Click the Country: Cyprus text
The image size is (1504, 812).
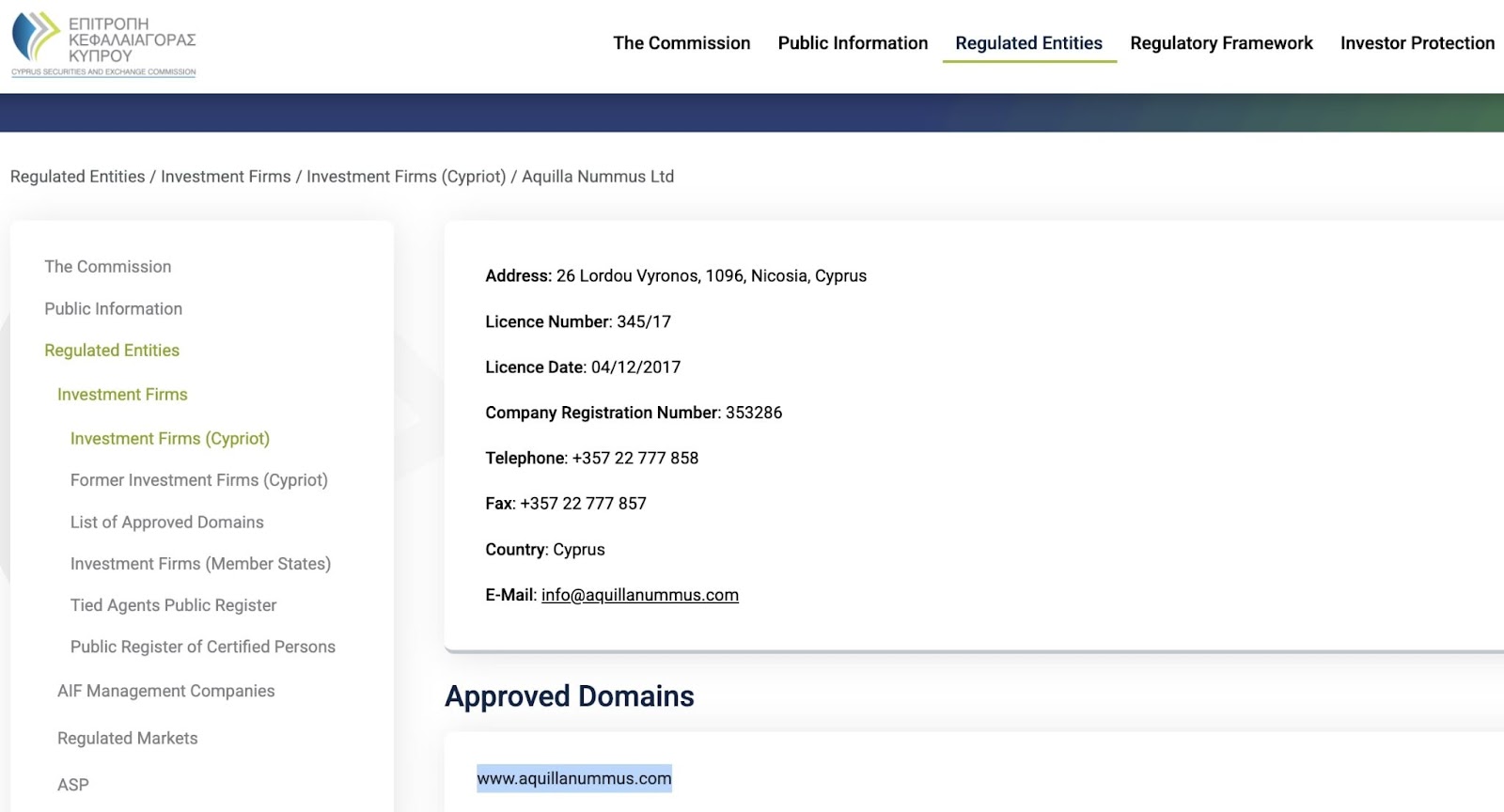pos(545,550)
